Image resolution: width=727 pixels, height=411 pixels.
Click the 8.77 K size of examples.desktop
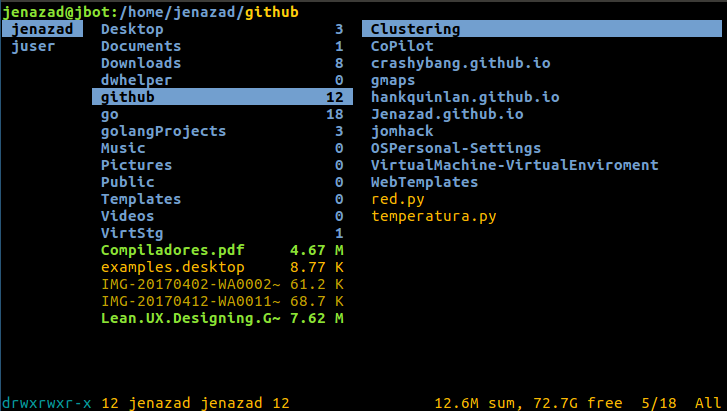(317, 267)
